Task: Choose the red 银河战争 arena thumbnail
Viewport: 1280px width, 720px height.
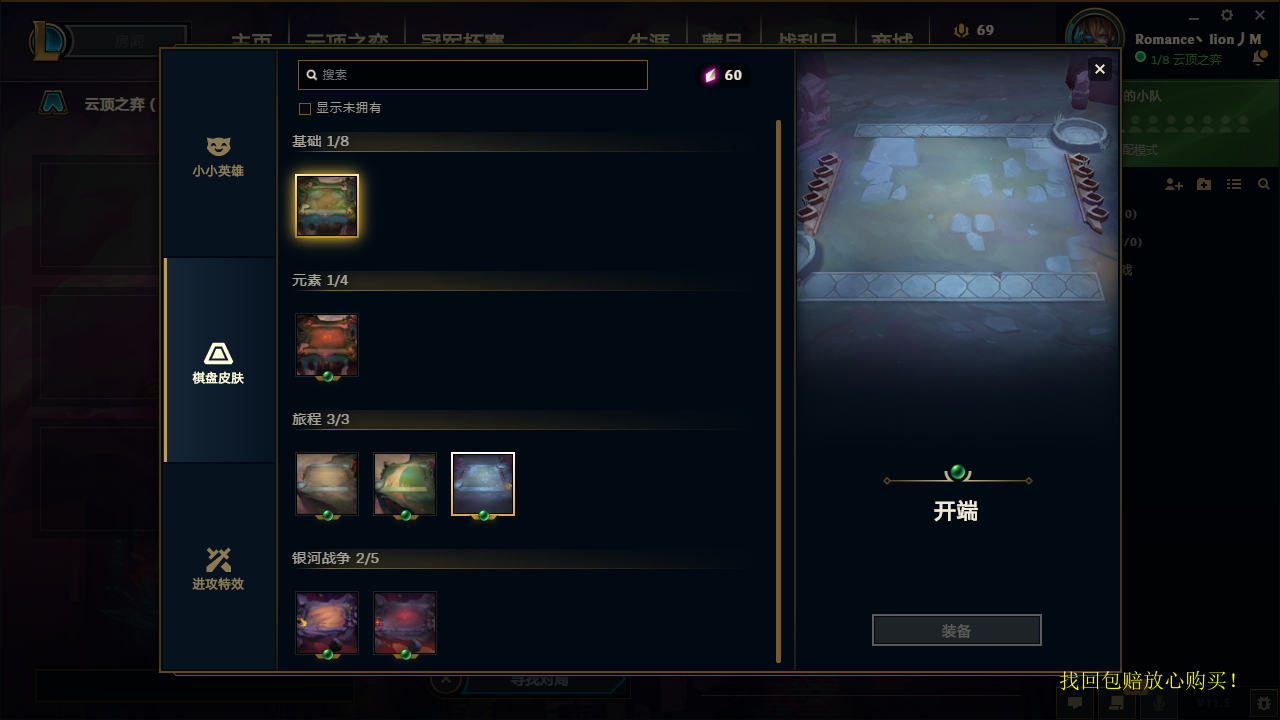Action: (405, 624)
